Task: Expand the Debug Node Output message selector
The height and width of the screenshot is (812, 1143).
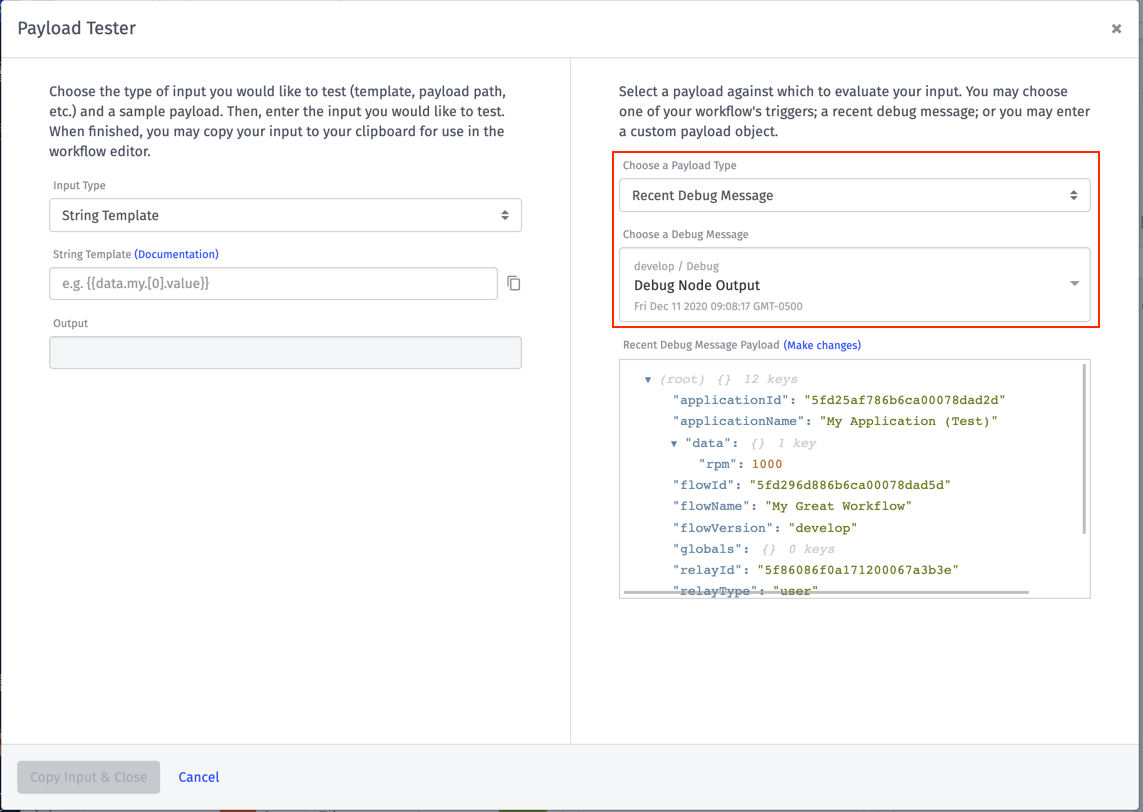Action: click(x=854, y=285)
